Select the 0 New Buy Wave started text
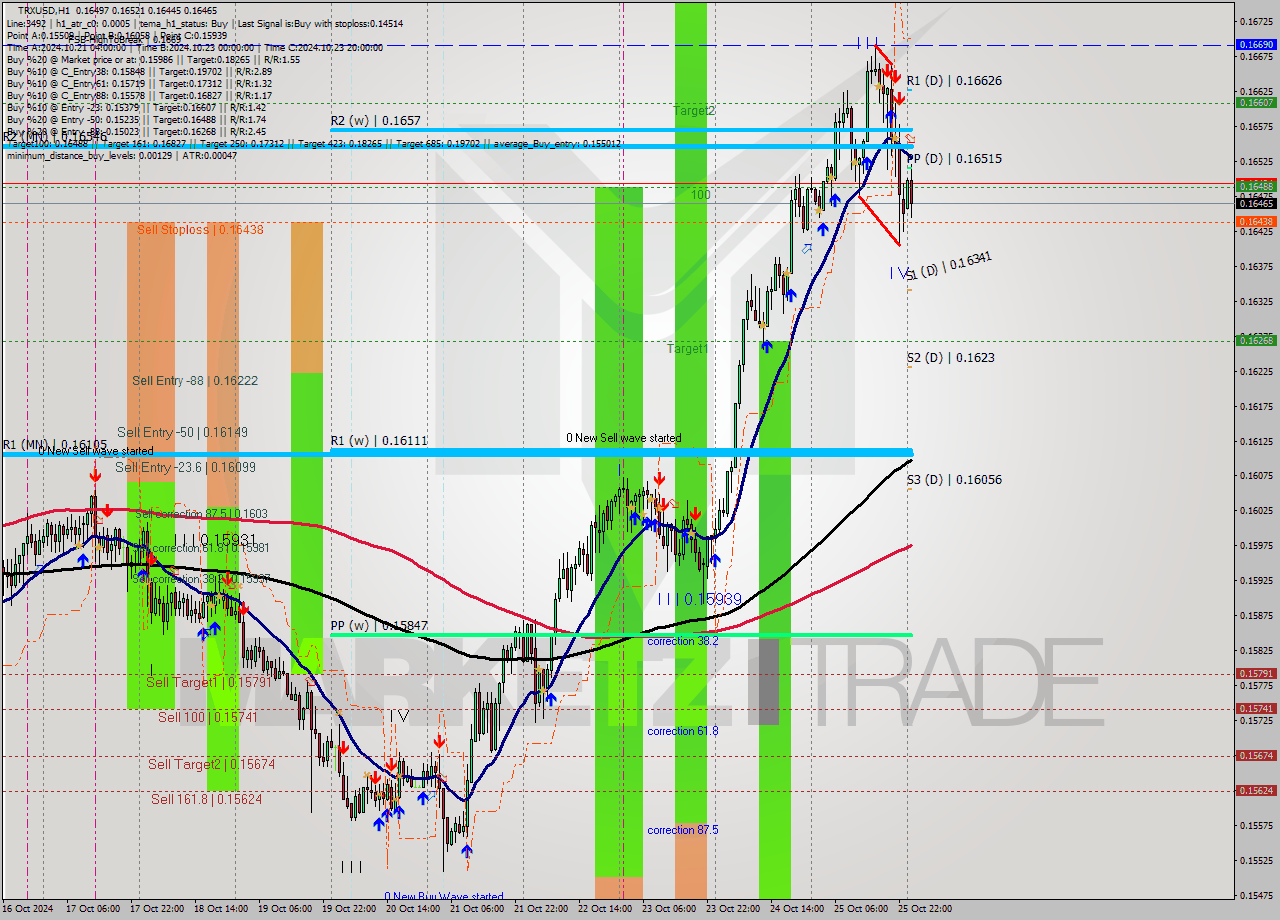The image size is (1280, 920). click(x=444, y=896)
